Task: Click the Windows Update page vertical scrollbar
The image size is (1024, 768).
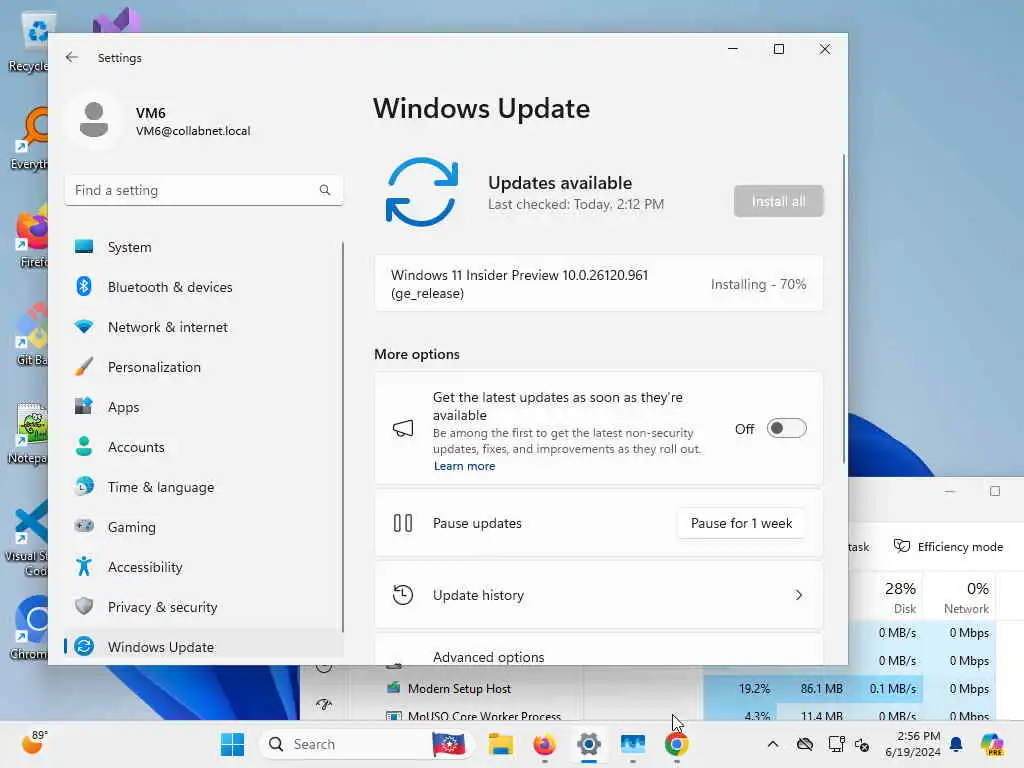Action: pos(843,309)
